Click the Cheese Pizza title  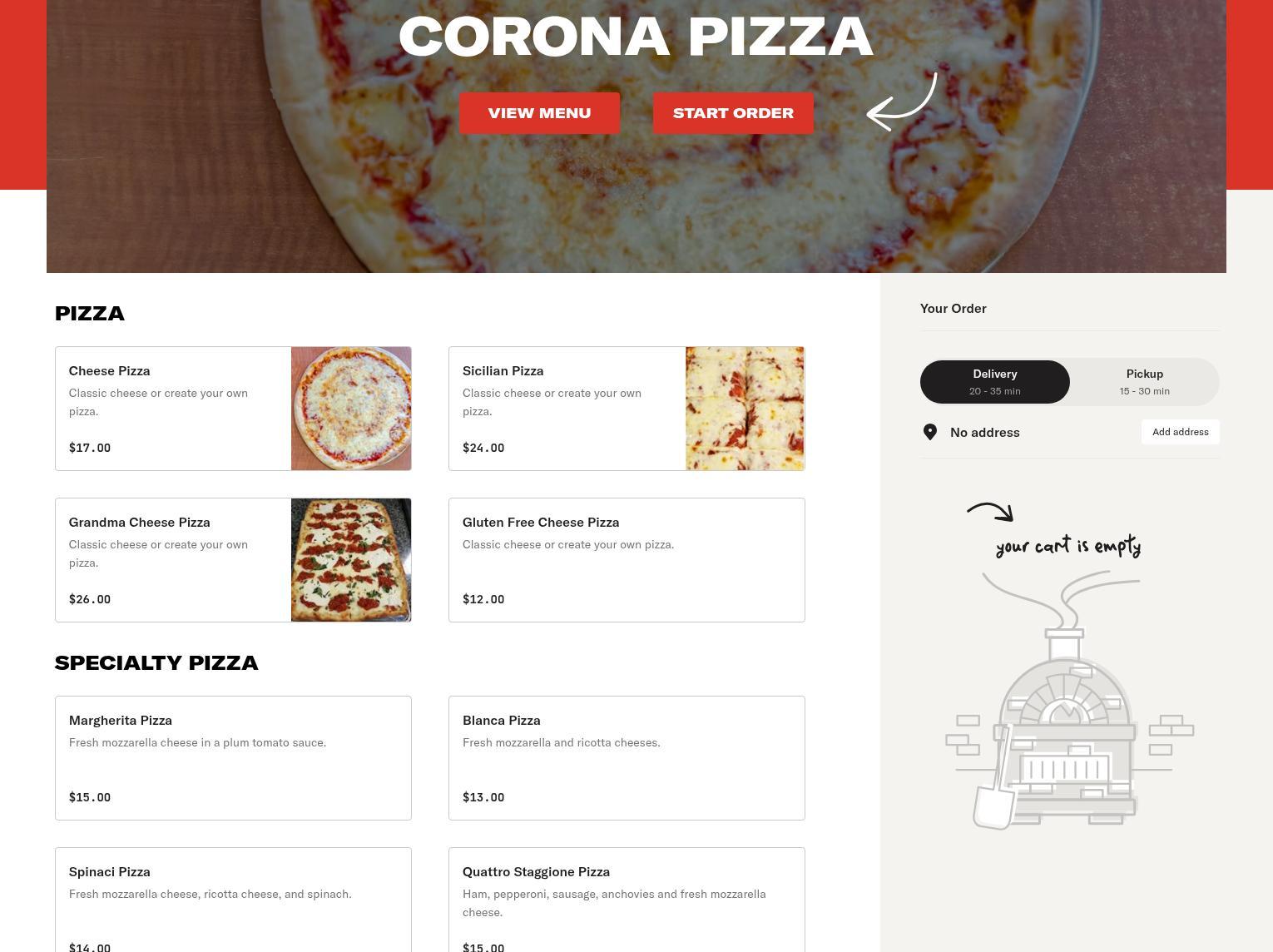point(109,371)
